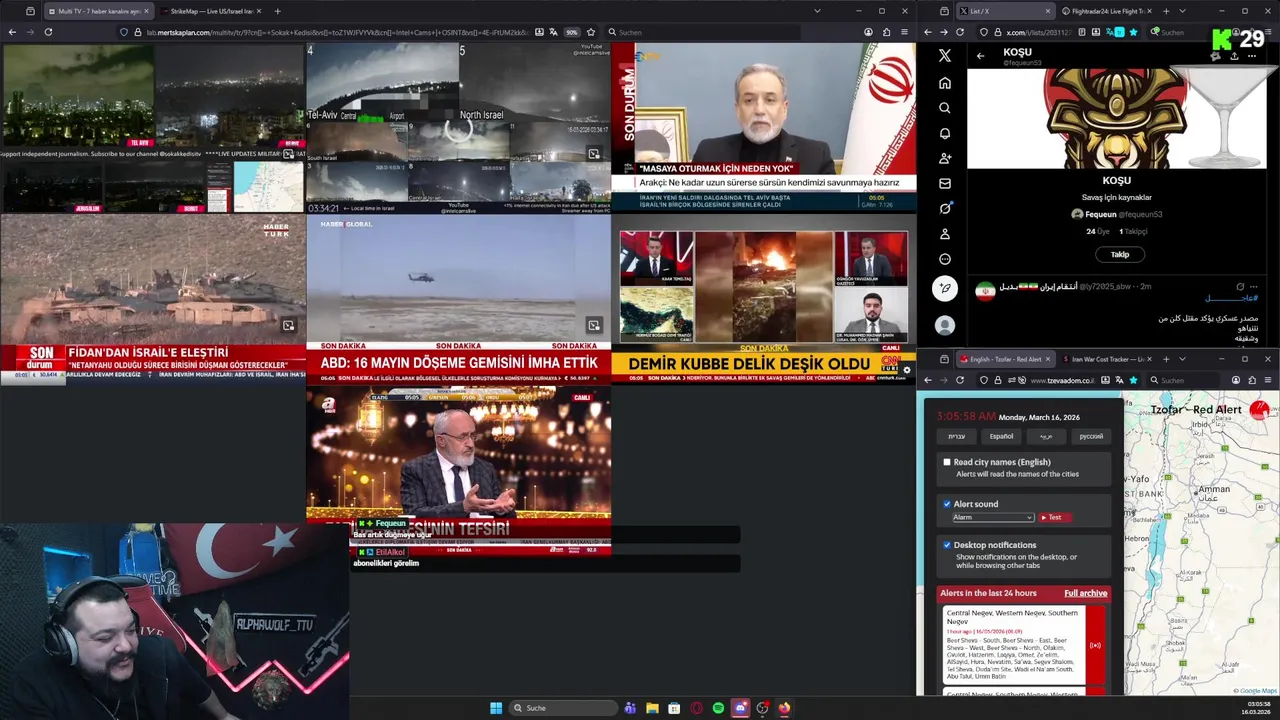Open the Alarm sound dropdown
1280x720 pixels.
(x=992, y=517)
